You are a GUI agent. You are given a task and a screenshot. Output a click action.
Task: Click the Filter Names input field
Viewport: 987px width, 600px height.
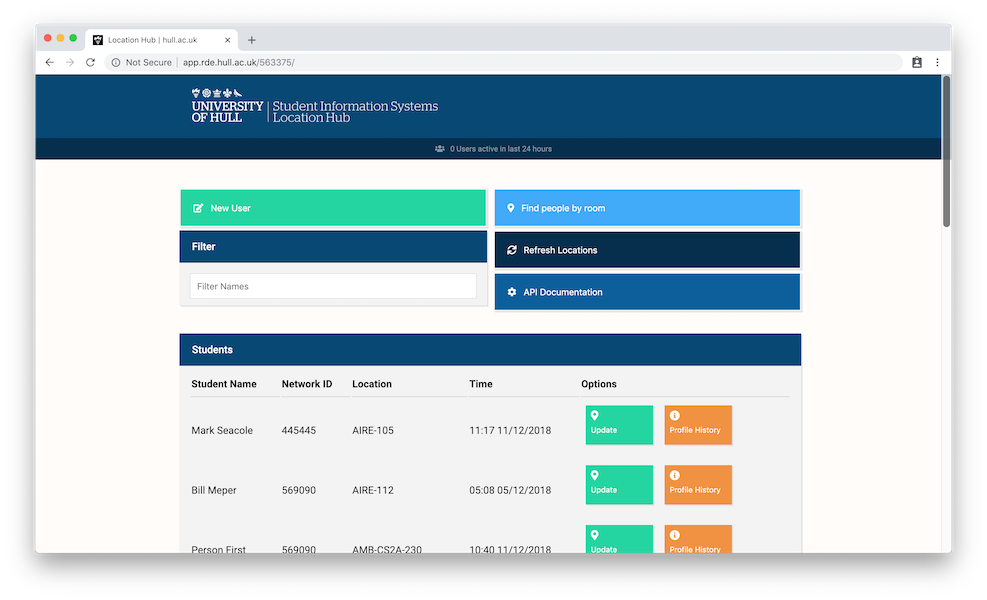[x=333, y=286]
